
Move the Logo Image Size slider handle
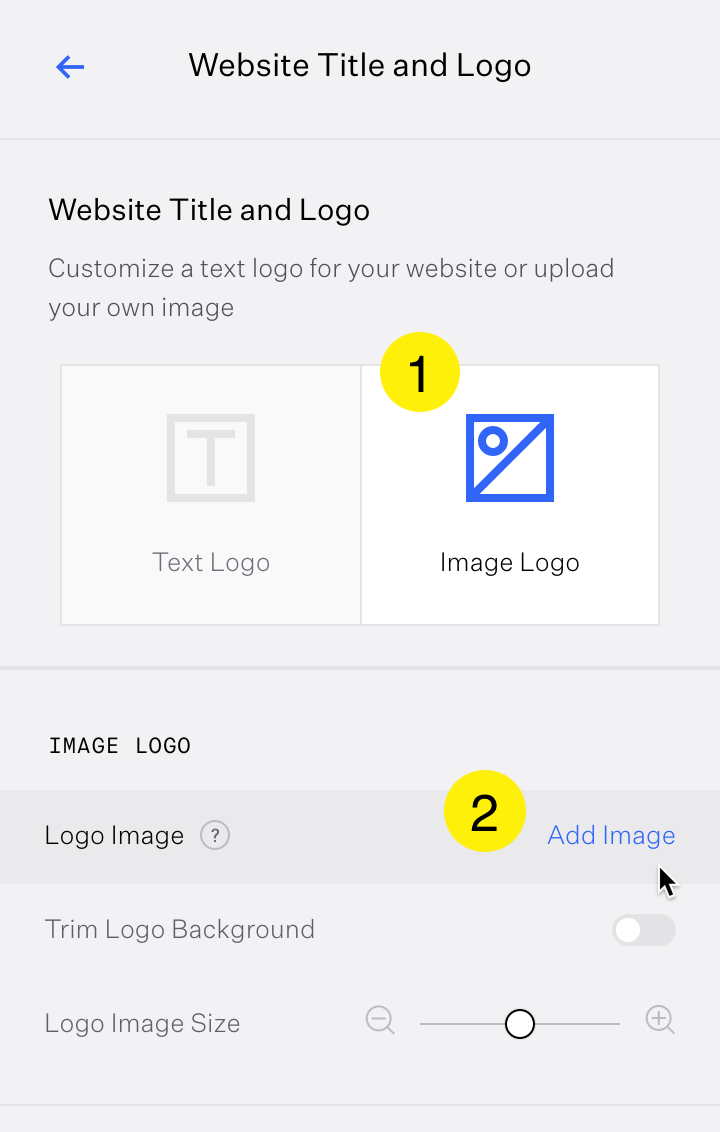(520, 1024)
